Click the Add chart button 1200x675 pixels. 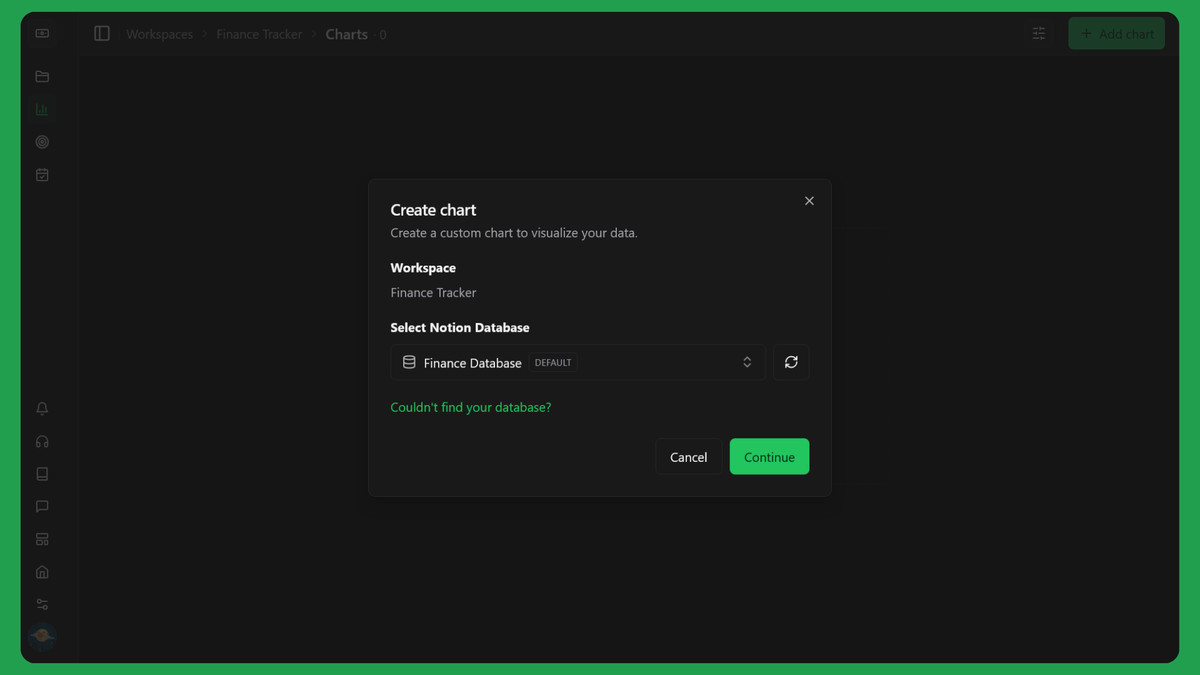coord(1116,34)
